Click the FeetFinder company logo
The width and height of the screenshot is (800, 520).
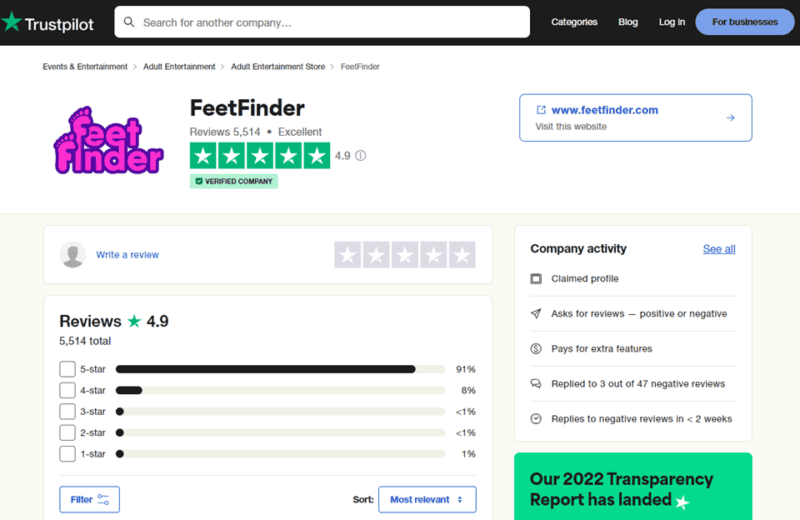[107, 144]
